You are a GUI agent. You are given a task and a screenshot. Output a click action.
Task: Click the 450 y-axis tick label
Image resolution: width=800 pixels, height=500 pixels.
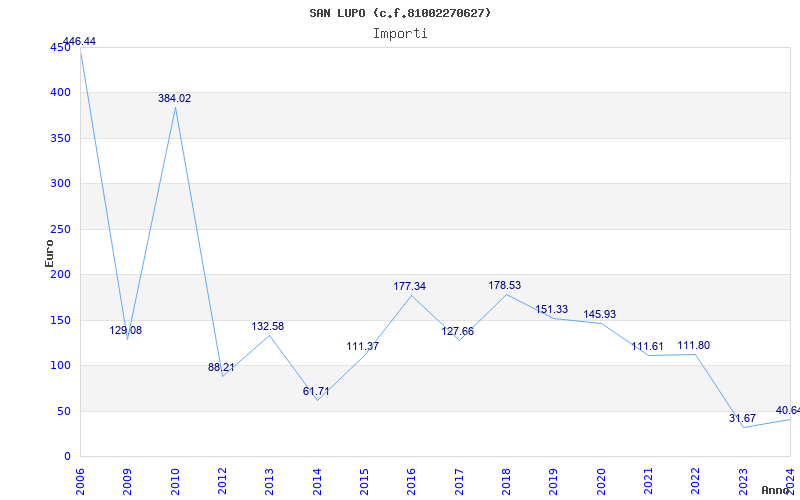[60, 47]
